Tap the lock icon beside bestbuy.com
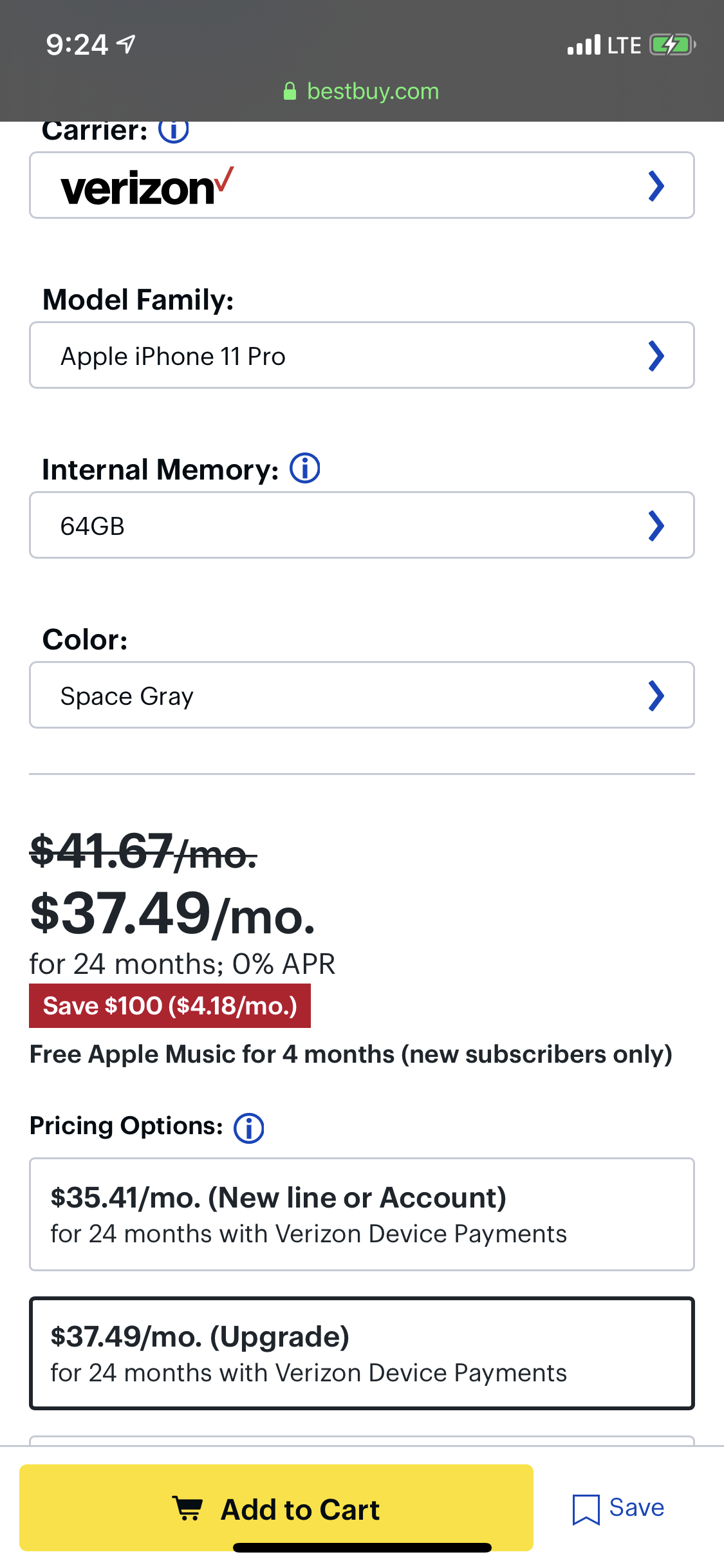Image resolution: width=724 pixels, height=1568 pixels. pos(290,91)
